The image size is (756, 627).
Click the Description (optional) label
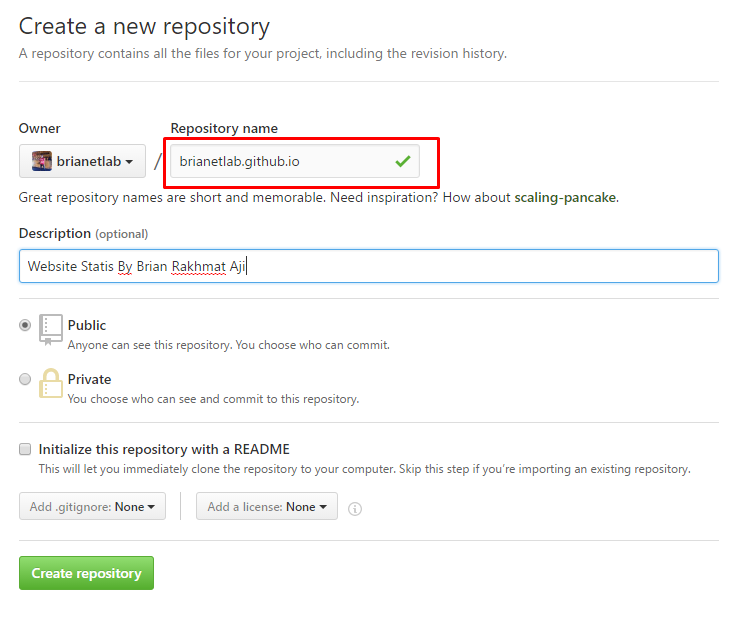83,233
